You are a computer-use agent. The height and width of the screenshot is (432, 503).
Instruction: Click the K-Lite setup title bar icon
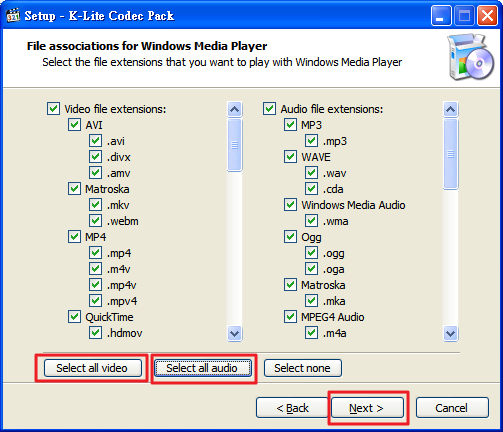[13, 15]
